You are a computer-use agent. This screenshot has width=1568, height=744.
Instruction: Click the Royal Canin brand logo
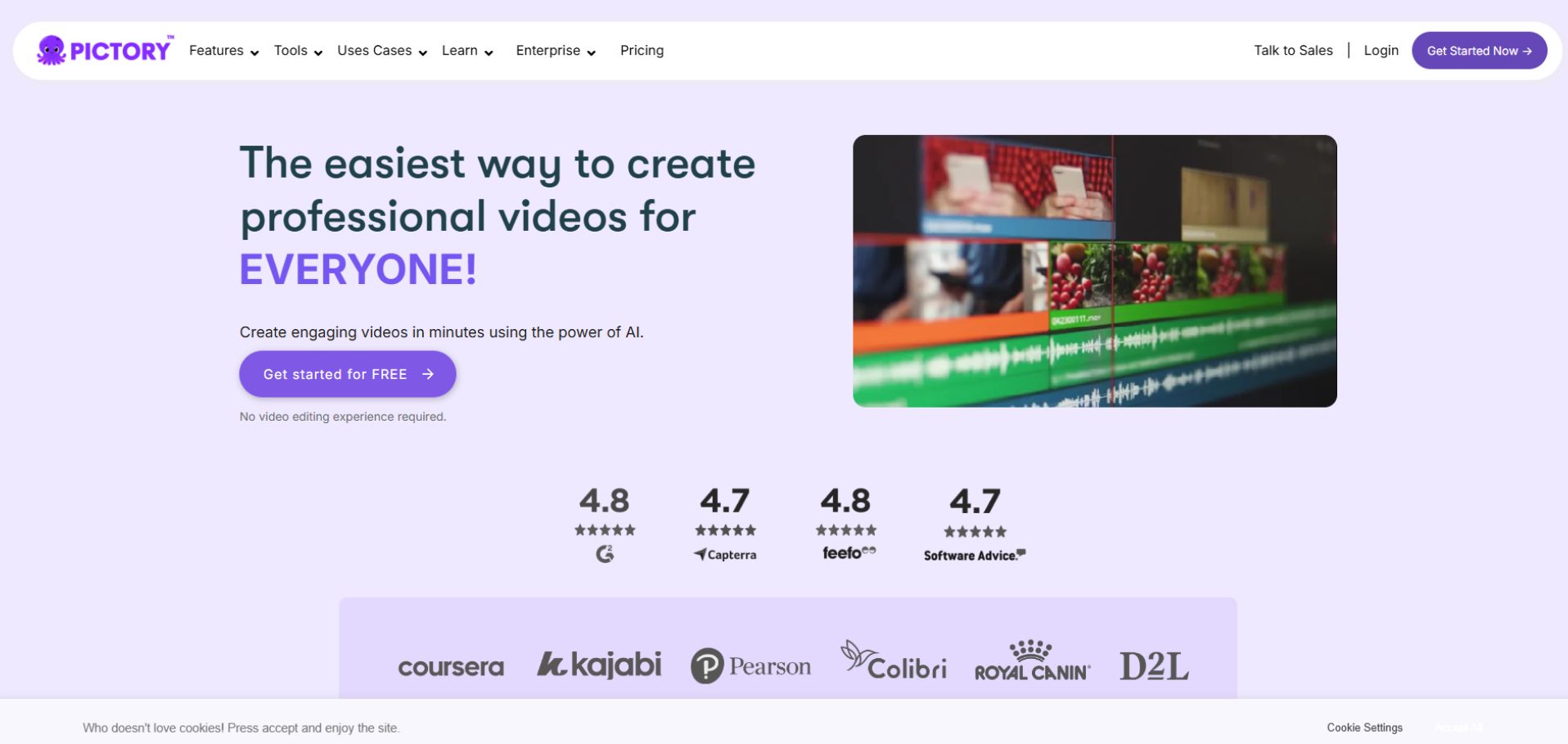click(x=1032, y=661)
